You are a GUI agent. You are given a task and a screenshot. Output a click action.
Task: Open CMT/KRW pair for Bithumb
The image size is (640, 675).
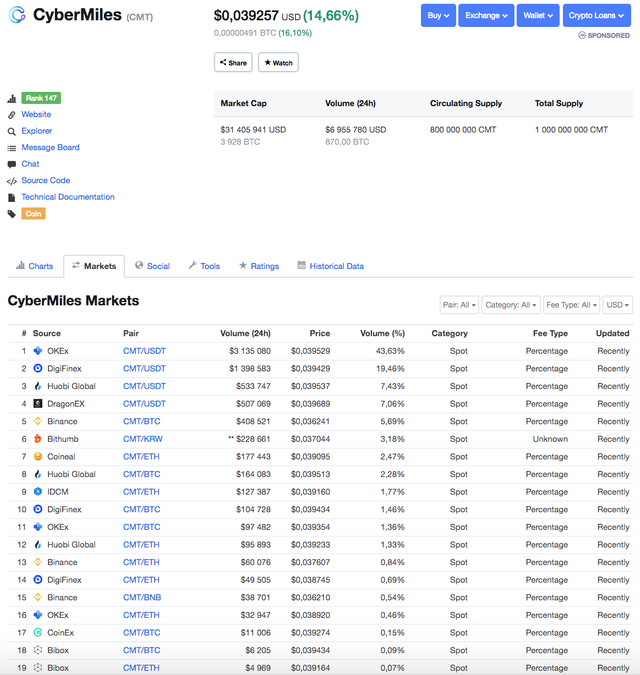pyautogui.click(x=143, y=439)
